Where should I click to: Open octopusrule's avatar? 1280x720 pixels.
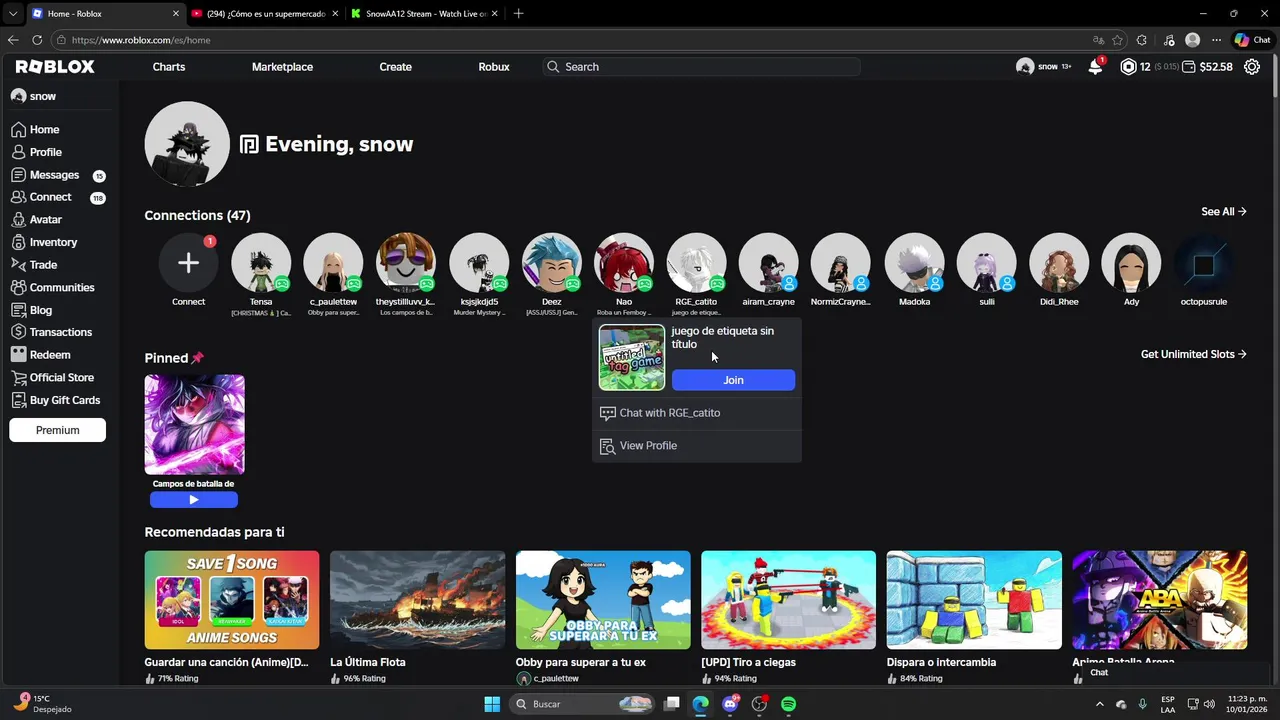pos(1204,263)
